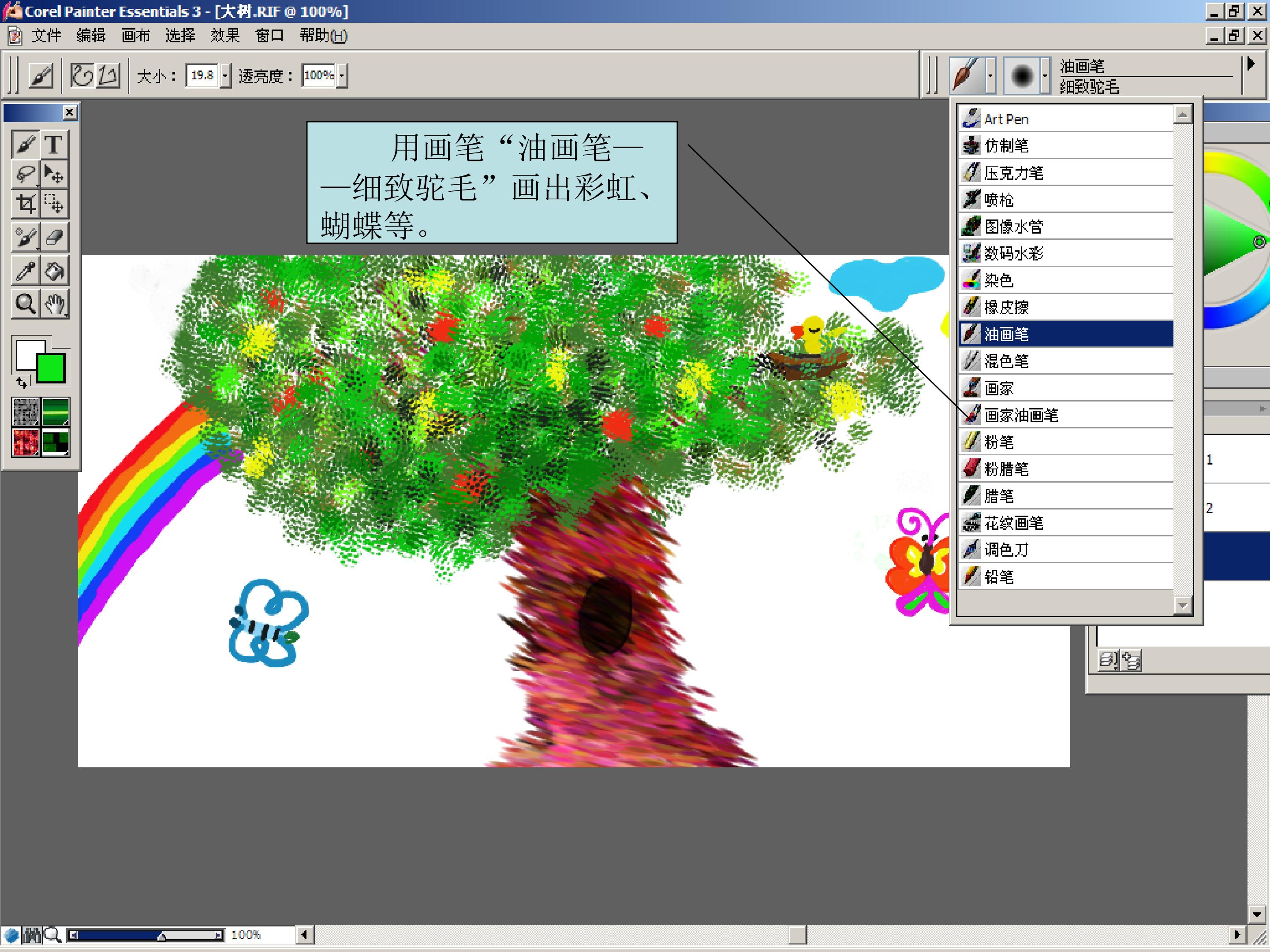Image resolution: width=1270 pixels, height=952 pixels.
Task: Open the brush selector flyout menu arrow
Action: 1251,64
